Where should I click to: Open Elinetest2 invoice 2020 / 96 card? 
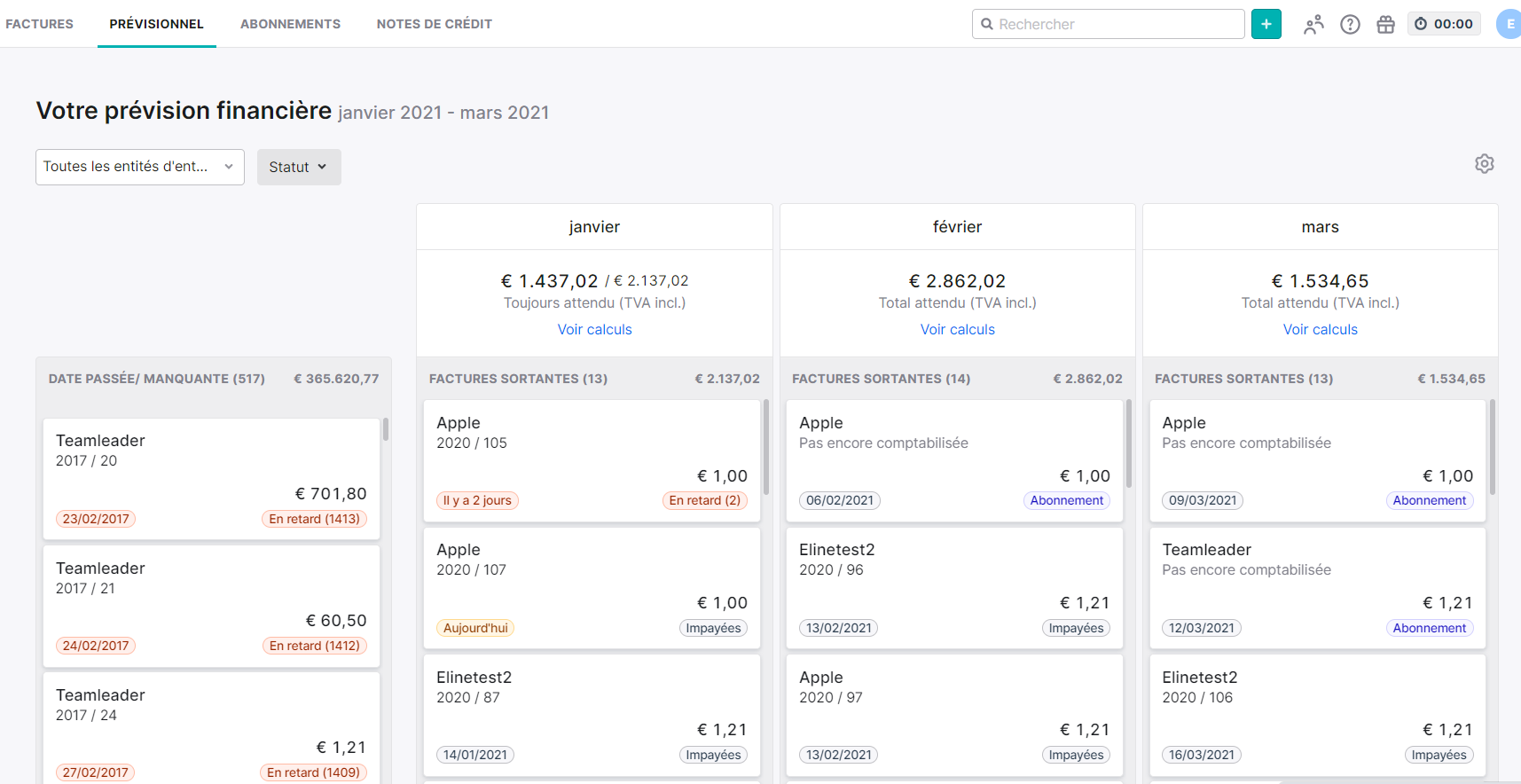[x=954, y=588]
